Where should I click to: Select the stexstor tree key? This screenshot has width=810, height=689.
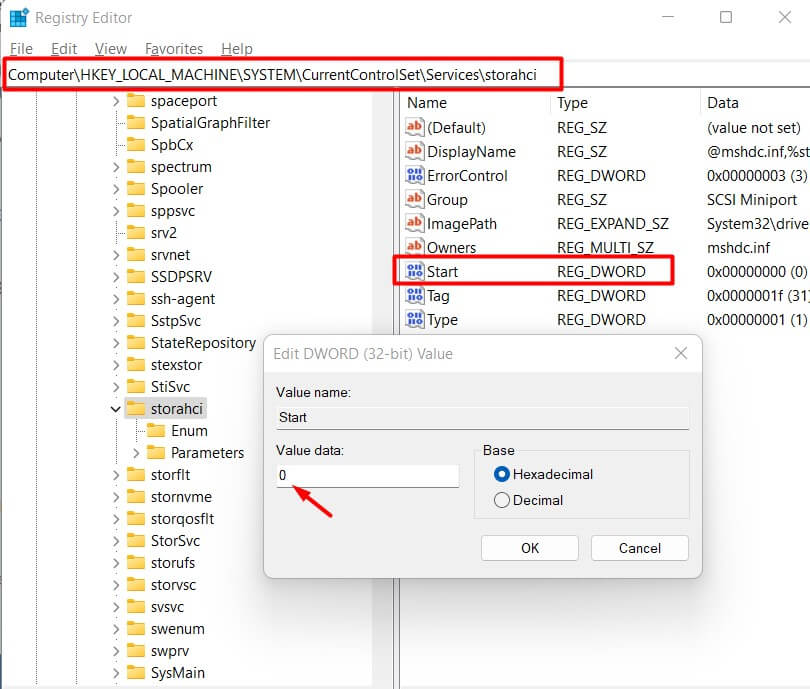point(176,365)
